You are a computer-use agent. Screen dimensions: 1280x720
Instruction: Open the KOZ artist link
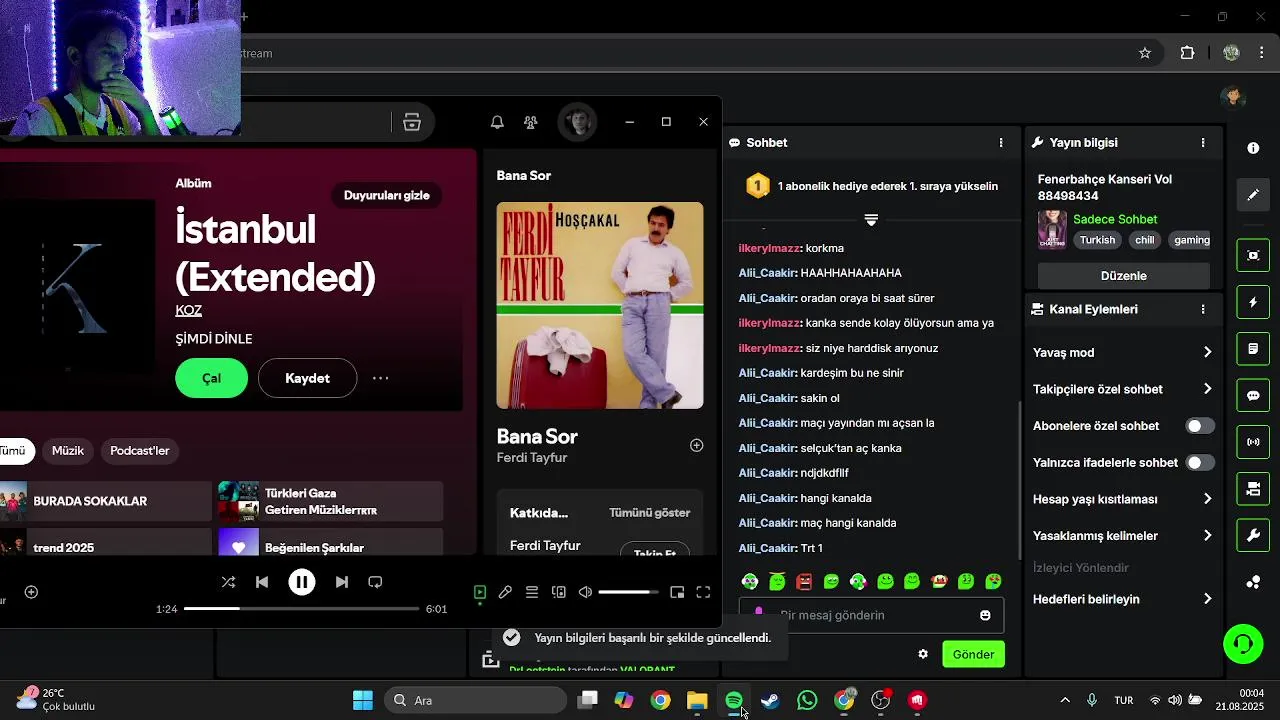pos(188,310)
